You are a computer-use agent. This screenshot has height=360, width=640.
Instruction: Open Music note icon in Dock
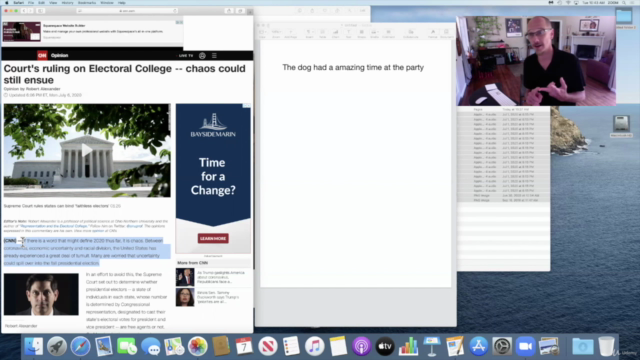pos(314,347)
